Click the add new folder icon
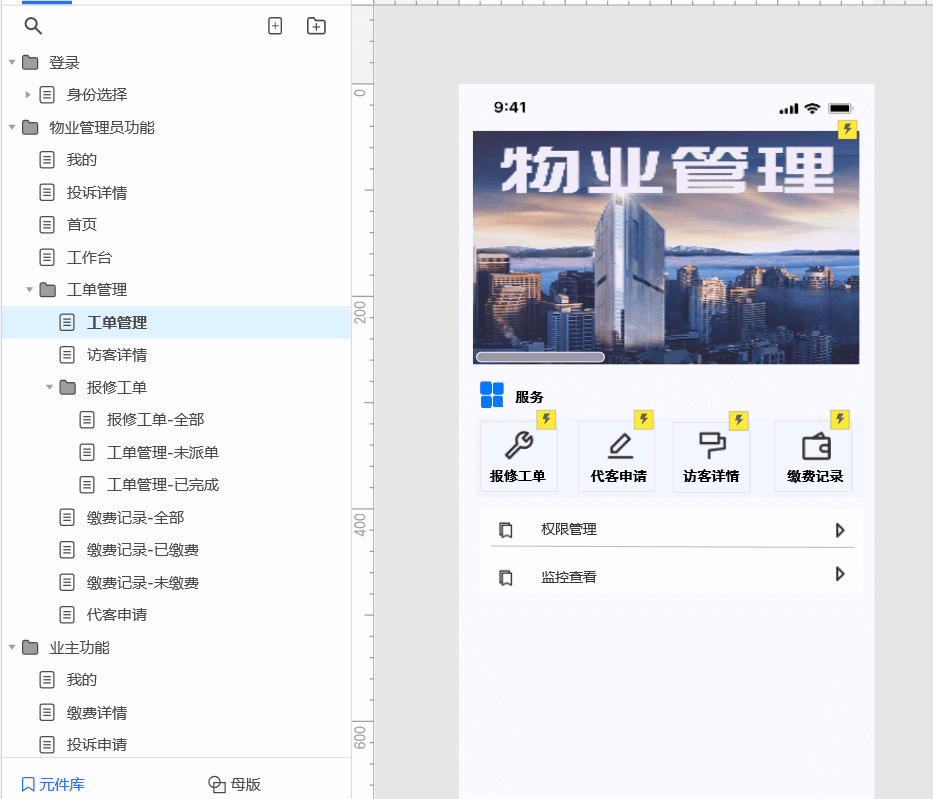This screenshot has width=933, height=799. pyautogui.click(x=316, y=26)
